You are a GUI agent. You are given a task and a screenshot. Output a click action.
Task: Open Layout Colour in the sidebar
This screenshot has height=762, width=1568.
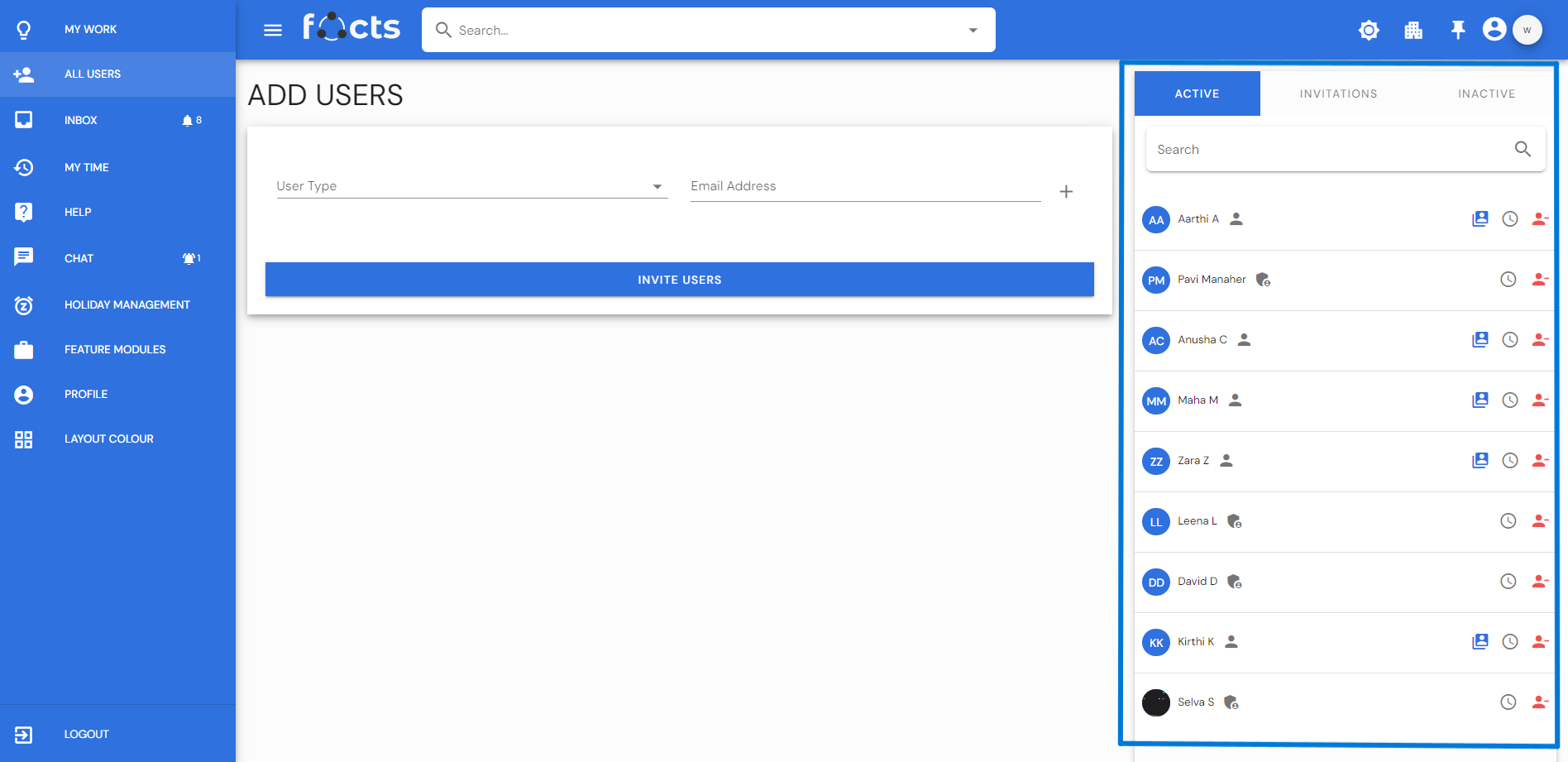pos(108,439)
